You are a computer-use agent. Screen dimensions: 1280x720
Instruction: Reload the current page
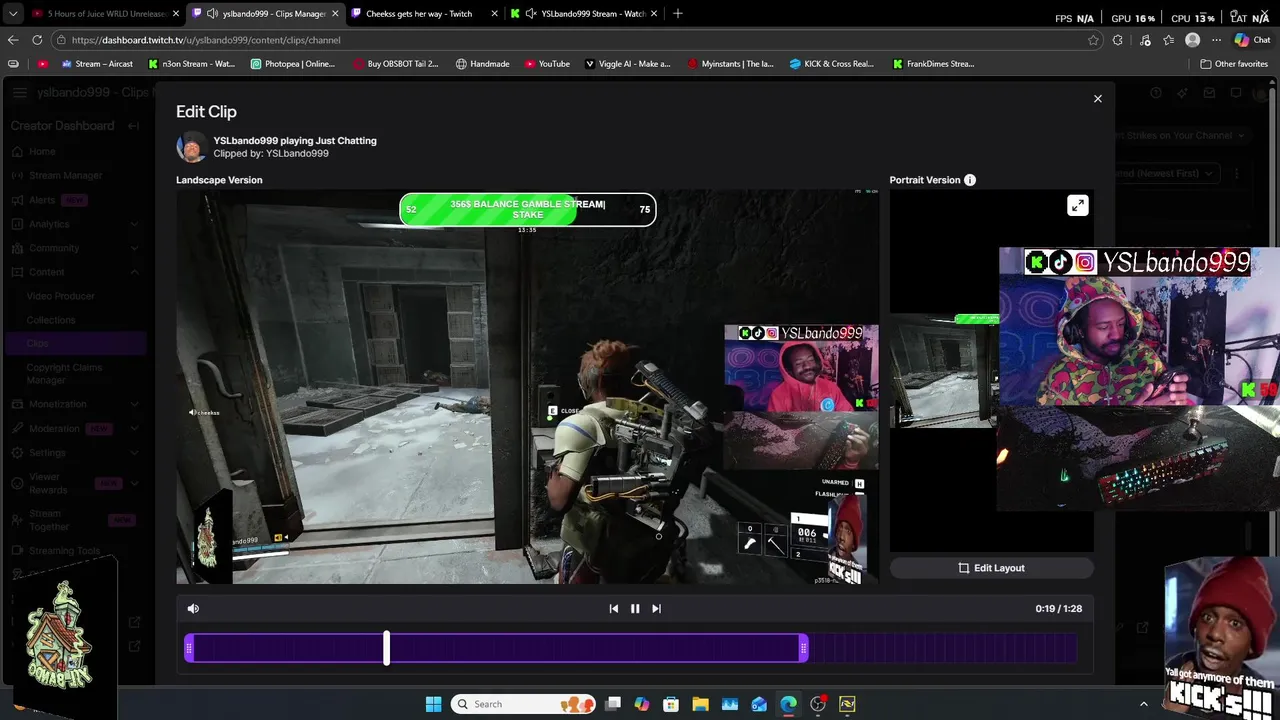coord(37,40)
